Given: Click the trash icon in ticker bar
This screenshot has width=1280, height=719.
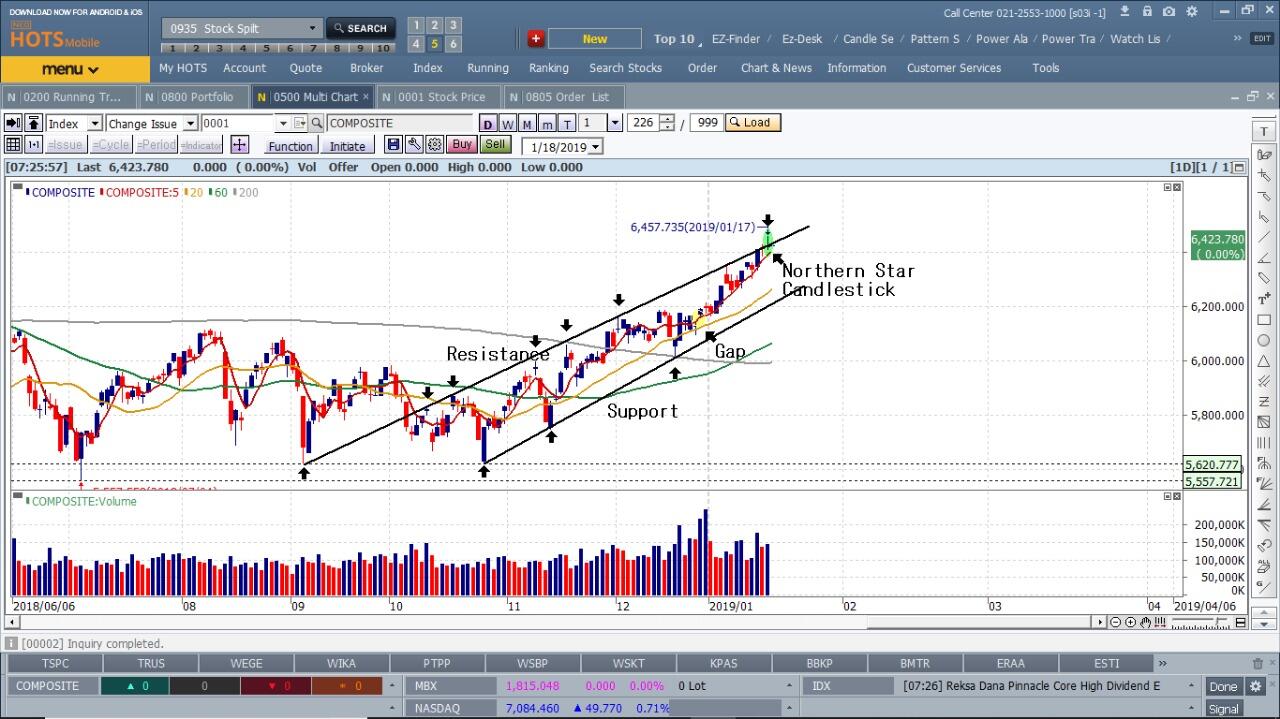Looking at the screenshot, I should (1258, 663).
